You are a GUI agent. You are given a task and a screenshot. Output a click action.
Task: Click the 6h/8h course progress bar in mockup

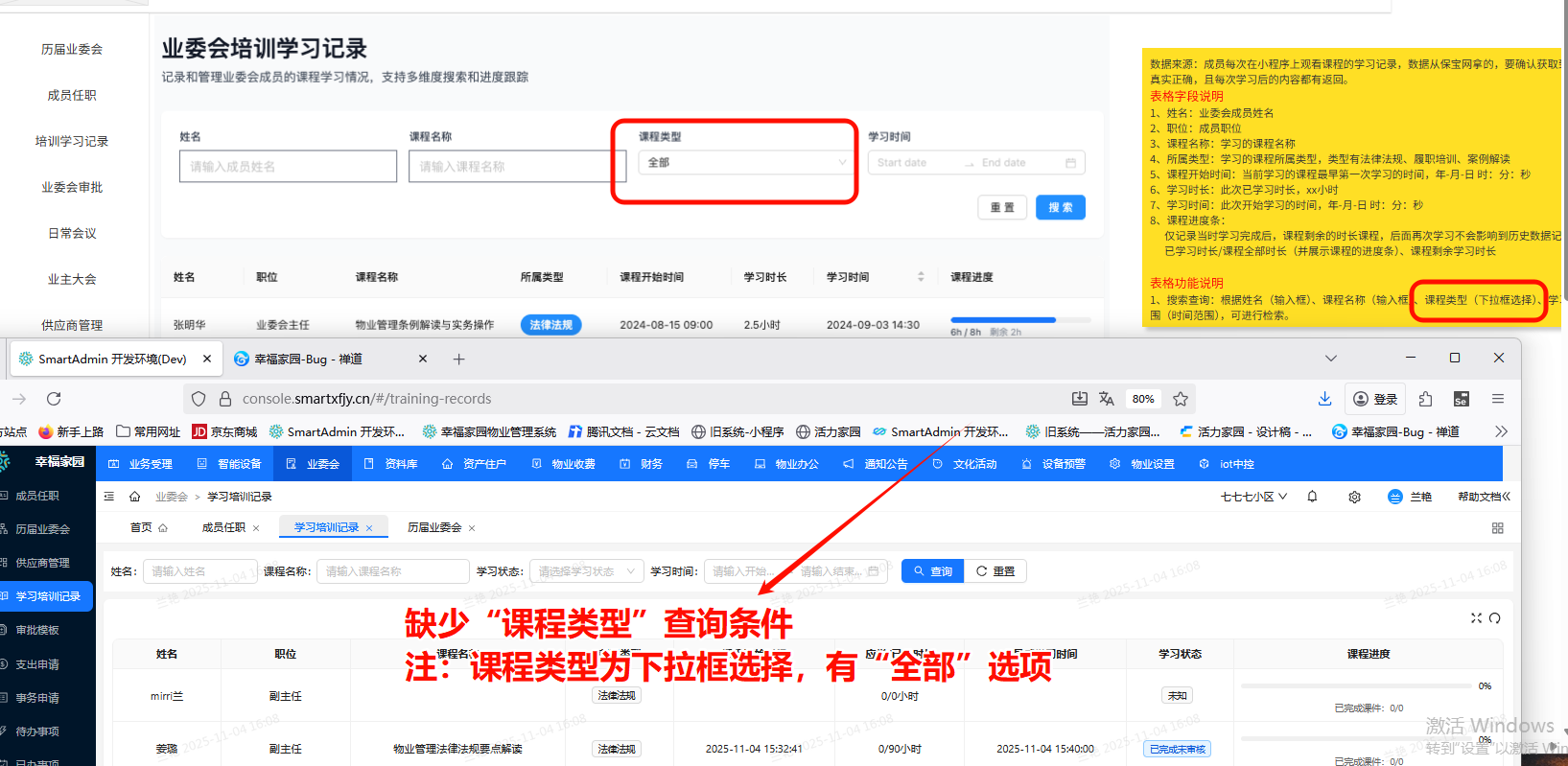(1022, 320)
